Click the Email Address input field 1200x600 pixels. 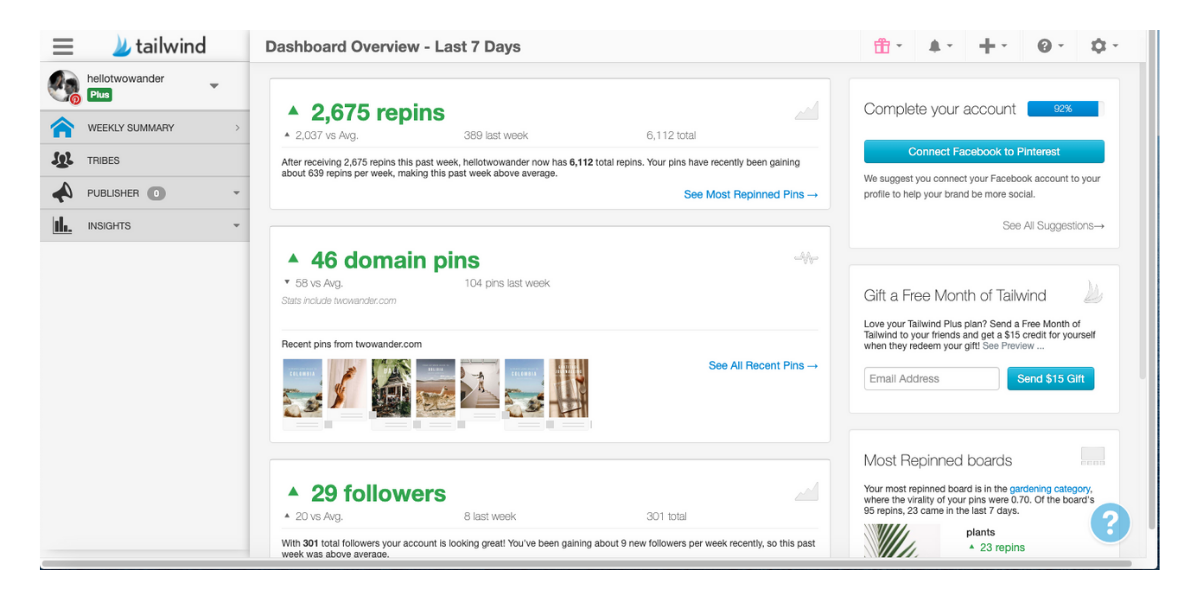[931, 379]
